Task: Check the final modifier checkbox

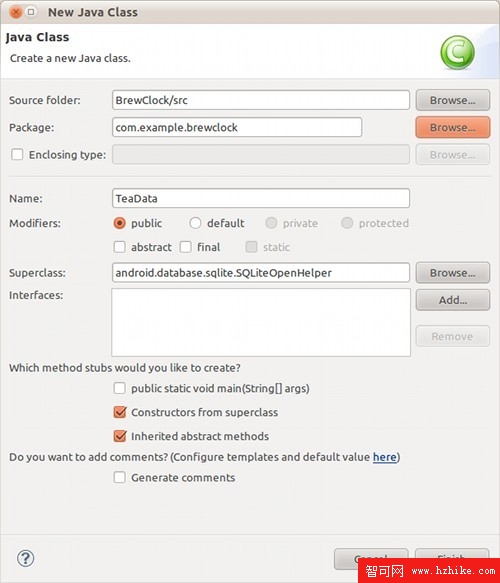Action: [x=186, y=247]
